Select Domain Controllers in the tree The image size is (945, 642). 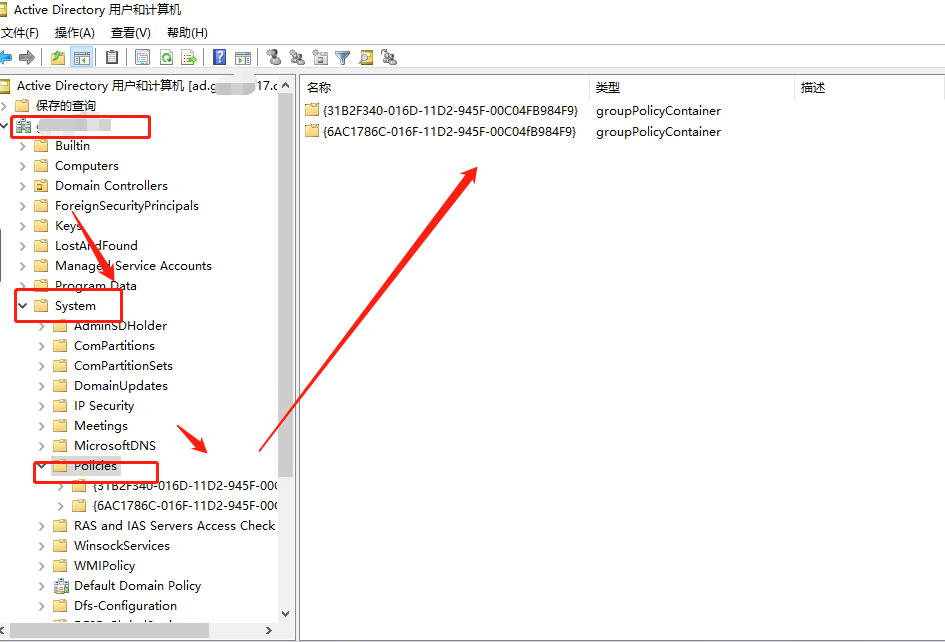coord(111,186)
